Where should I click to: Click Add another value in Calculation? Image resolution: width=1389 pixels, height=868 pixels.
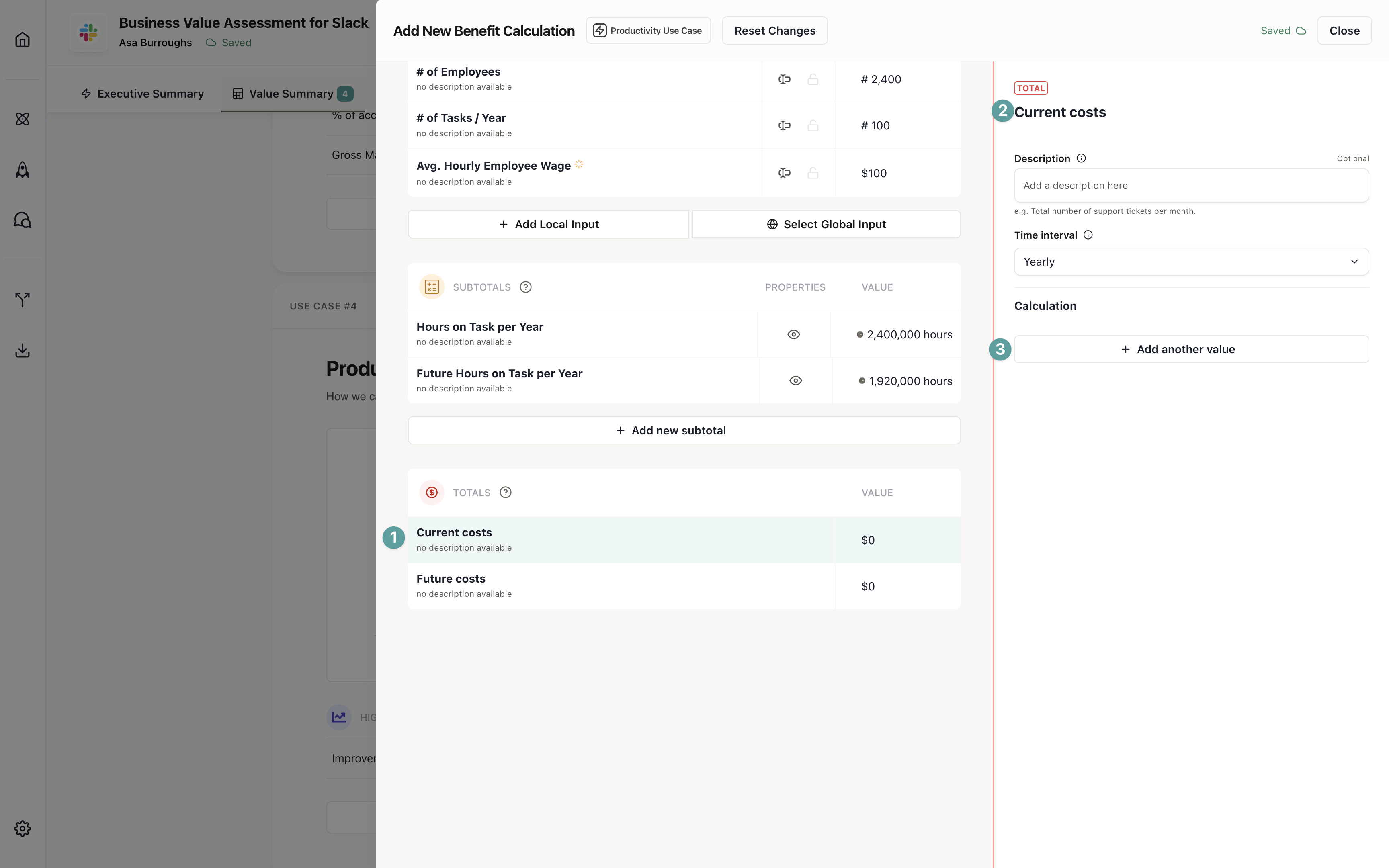click(x=1191, y=349)
